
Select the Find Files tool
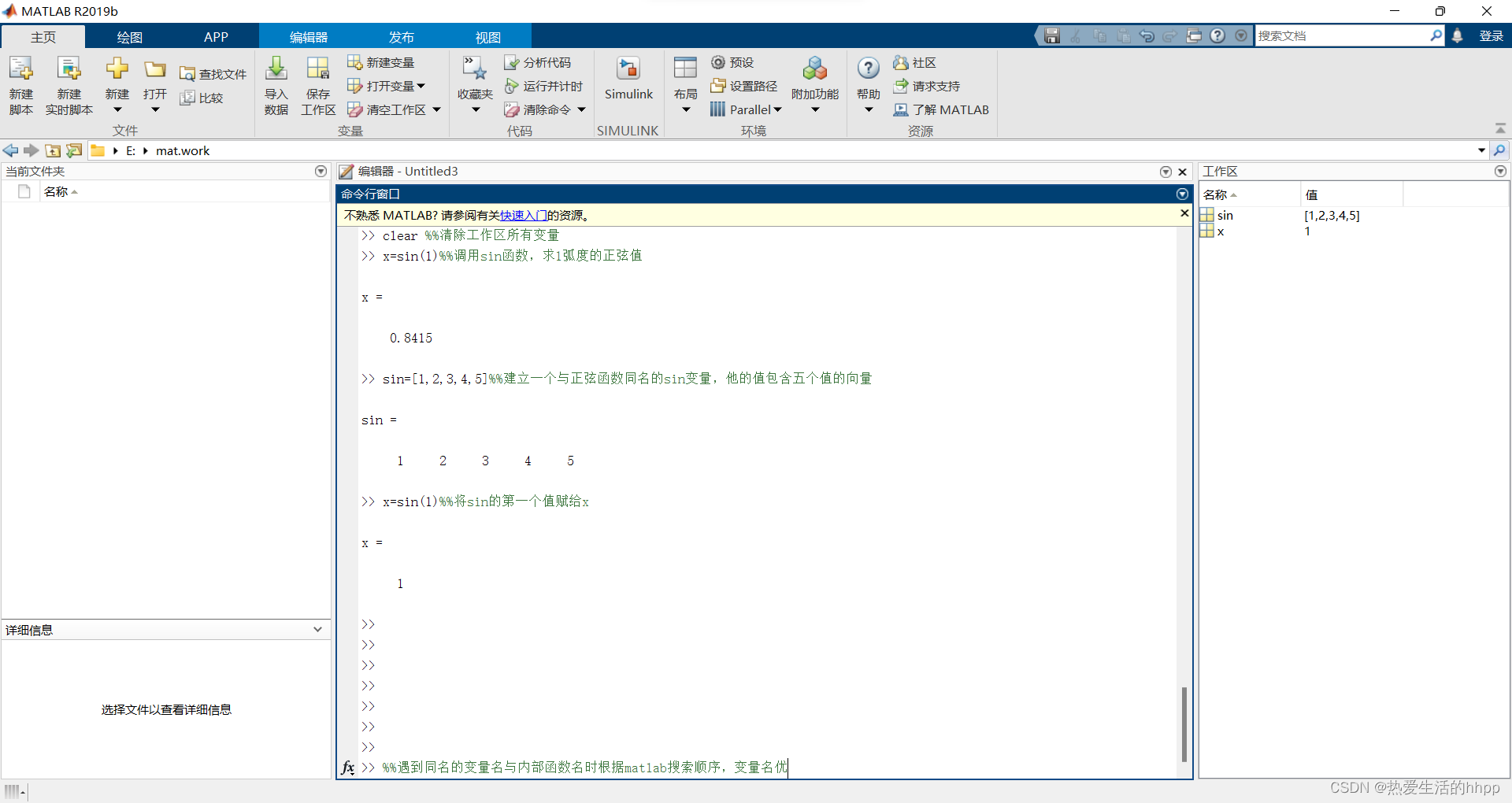click(213, 73)
